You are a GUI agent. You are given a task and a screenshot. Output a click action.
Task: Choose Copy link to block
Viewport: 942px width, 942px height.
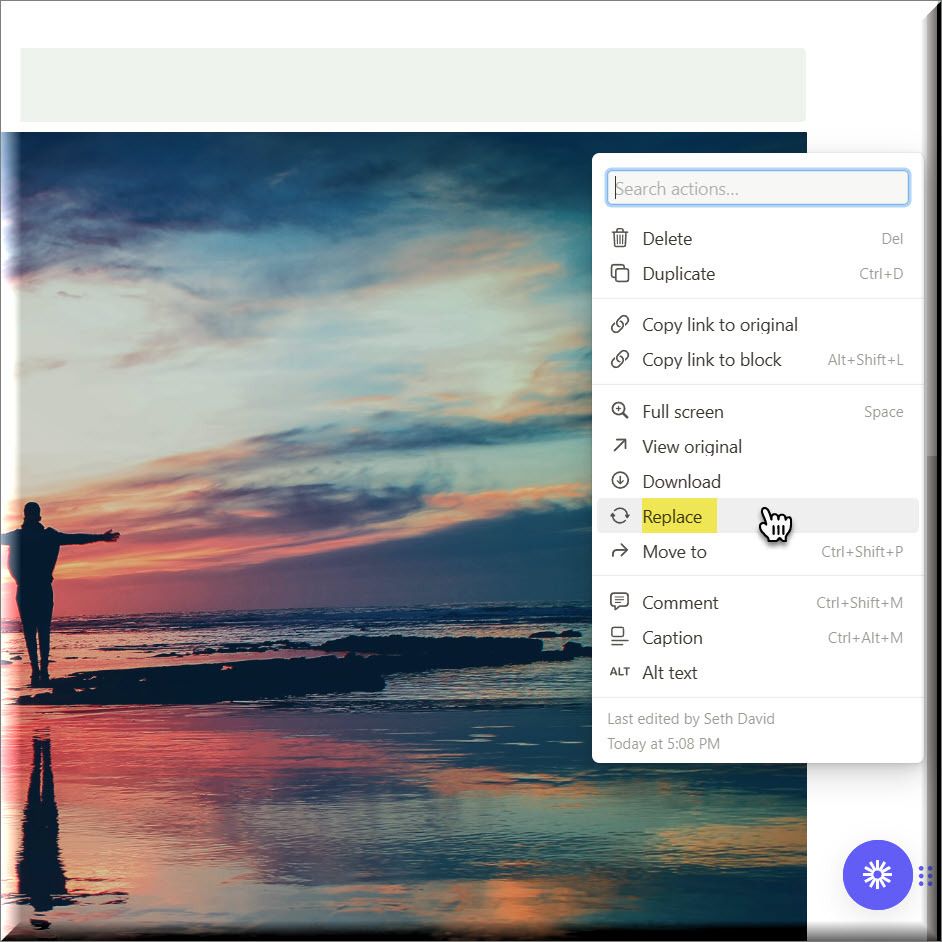click(x=757, y=359)
